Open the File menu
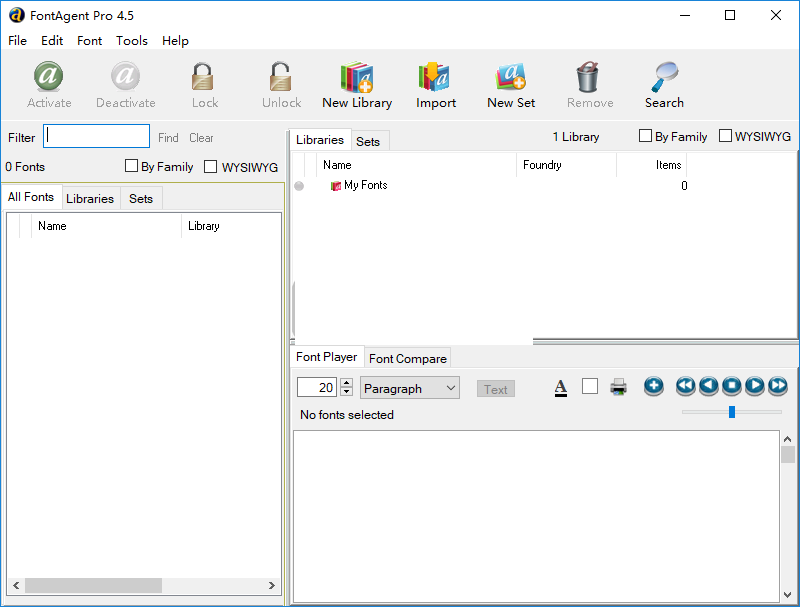This screenshot has height=607, width=800. 17,40
